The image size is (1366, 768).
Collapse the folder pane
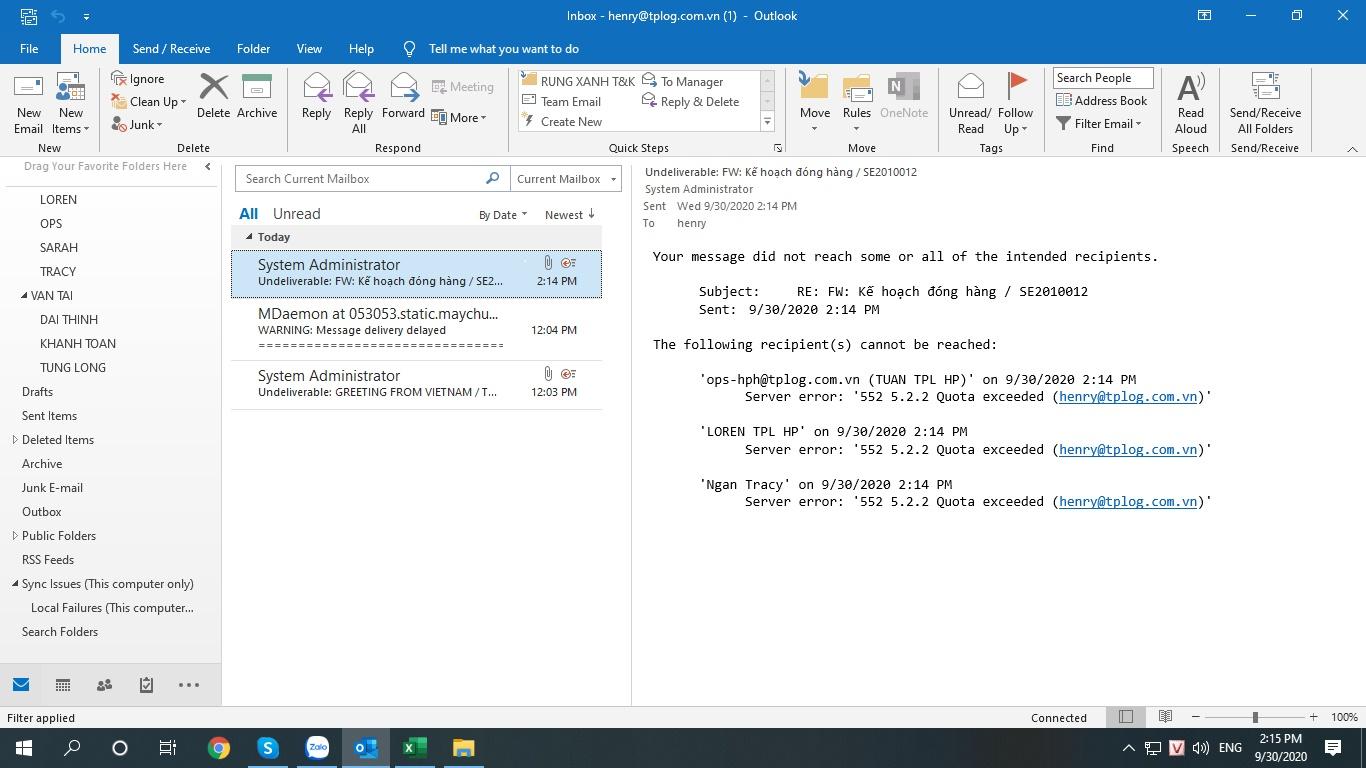pos(208,167)
